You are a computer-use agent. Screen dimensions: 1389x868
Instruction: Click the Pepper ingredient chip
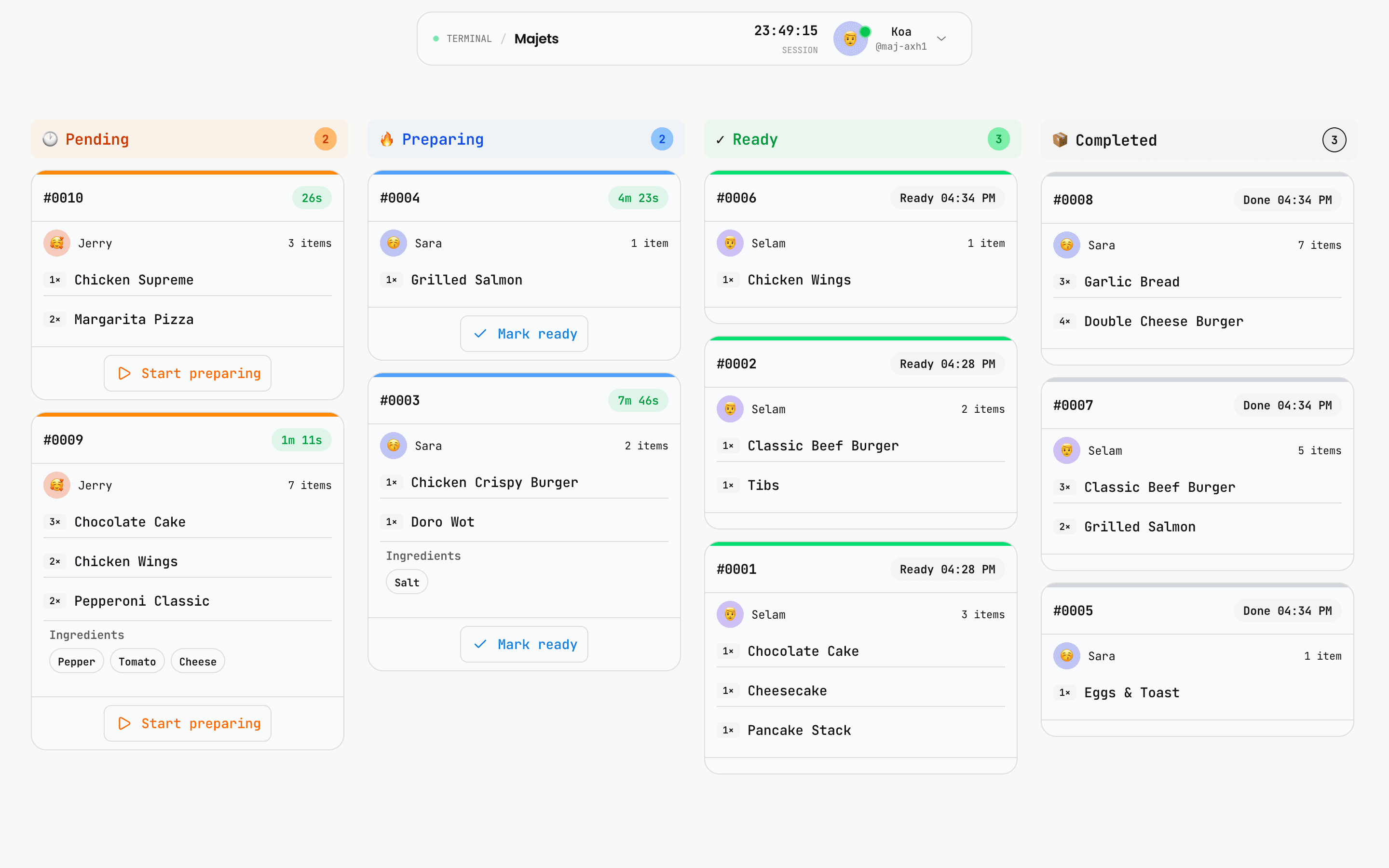pos(76,661)
